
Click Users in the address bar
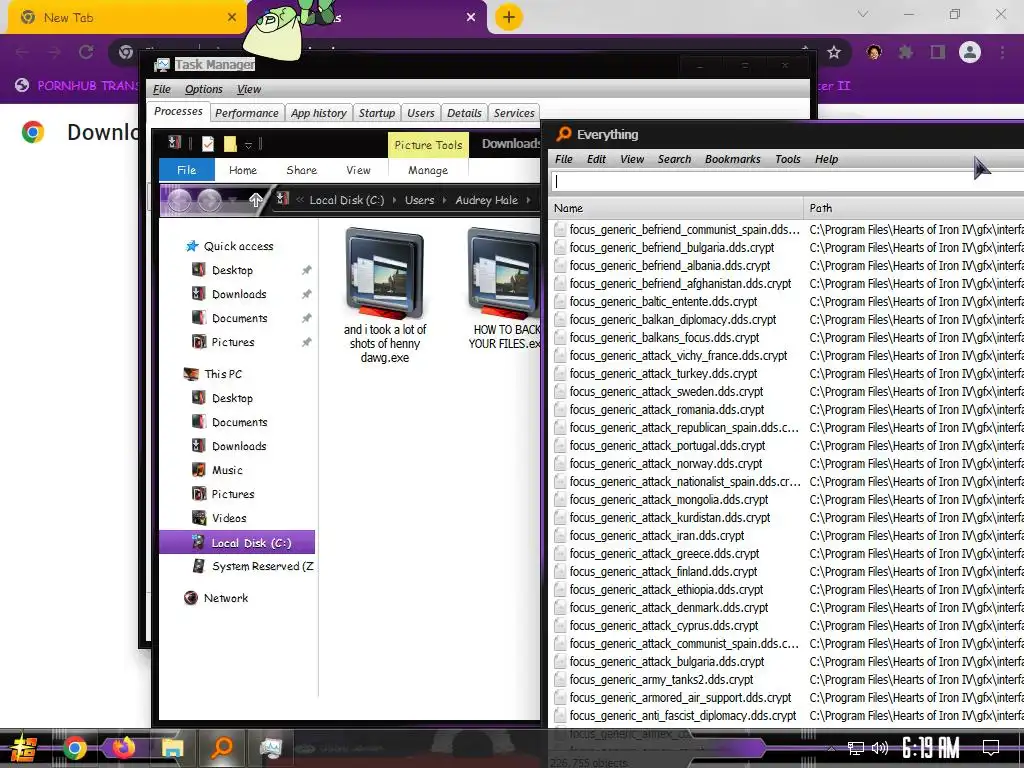(419, 200)
